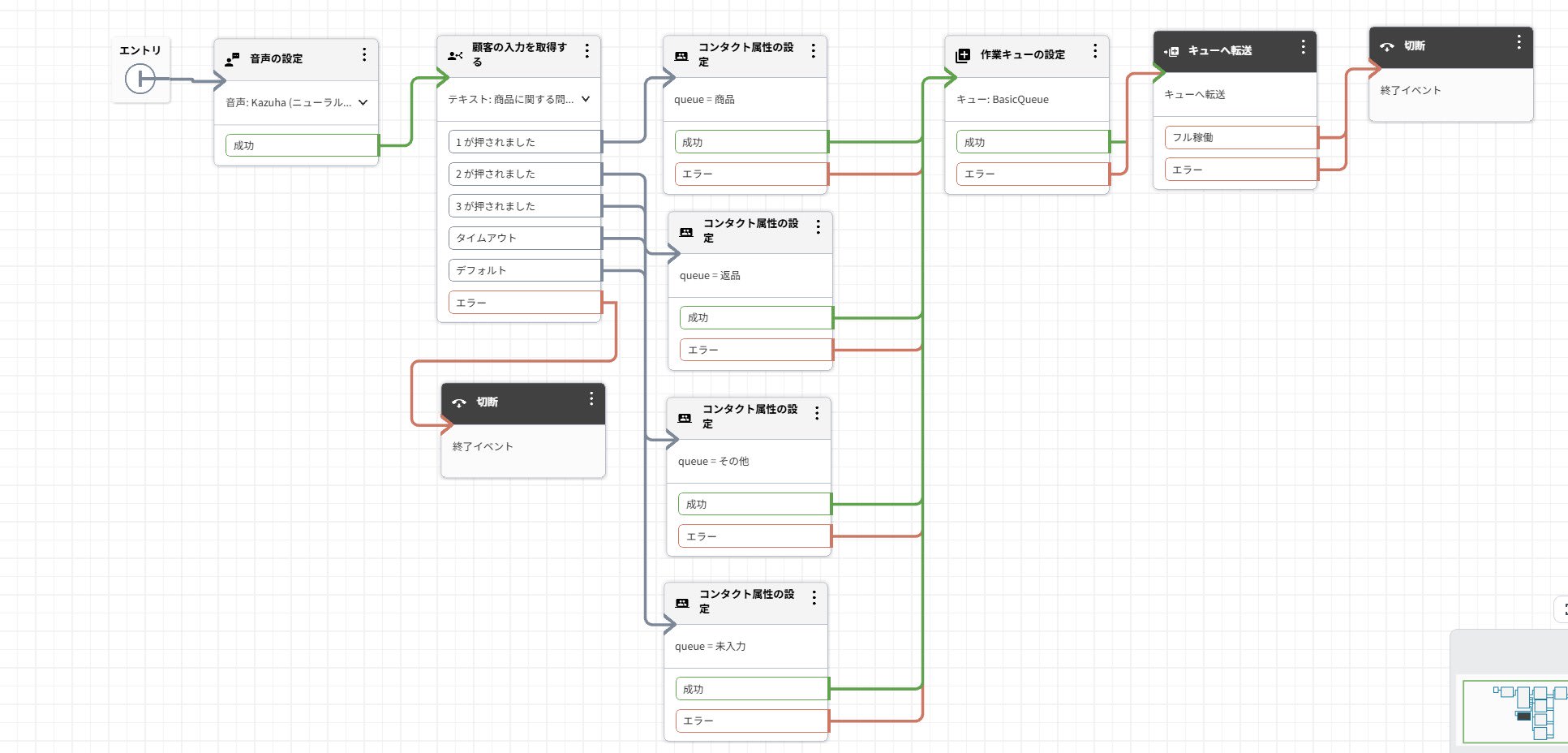This screenshot has width=1568, height=753.
Task: Click 終了イベント in the 切断 block after キューへ転送
Action: 1411,90
